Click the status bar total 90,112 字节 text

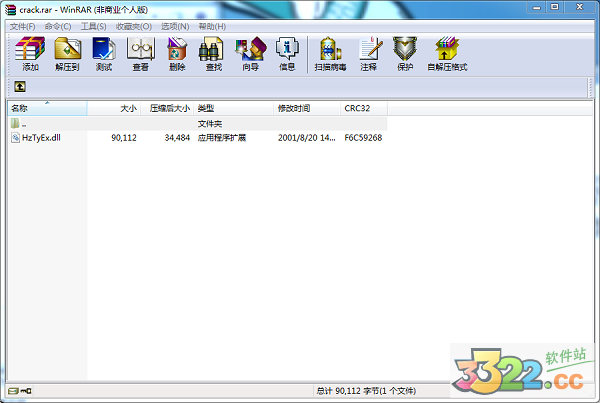point(366,391)
